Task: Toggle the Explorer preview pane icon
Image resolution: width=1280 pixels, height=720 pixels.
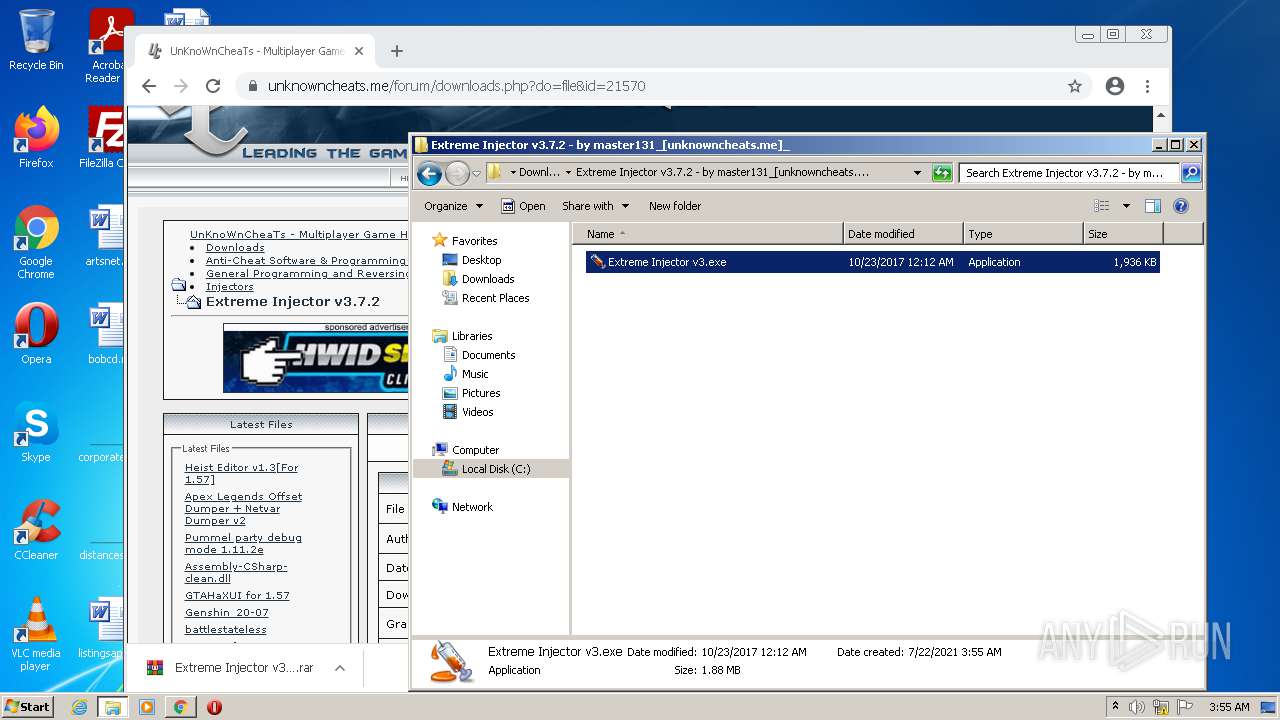Action: coord(1152,206)
